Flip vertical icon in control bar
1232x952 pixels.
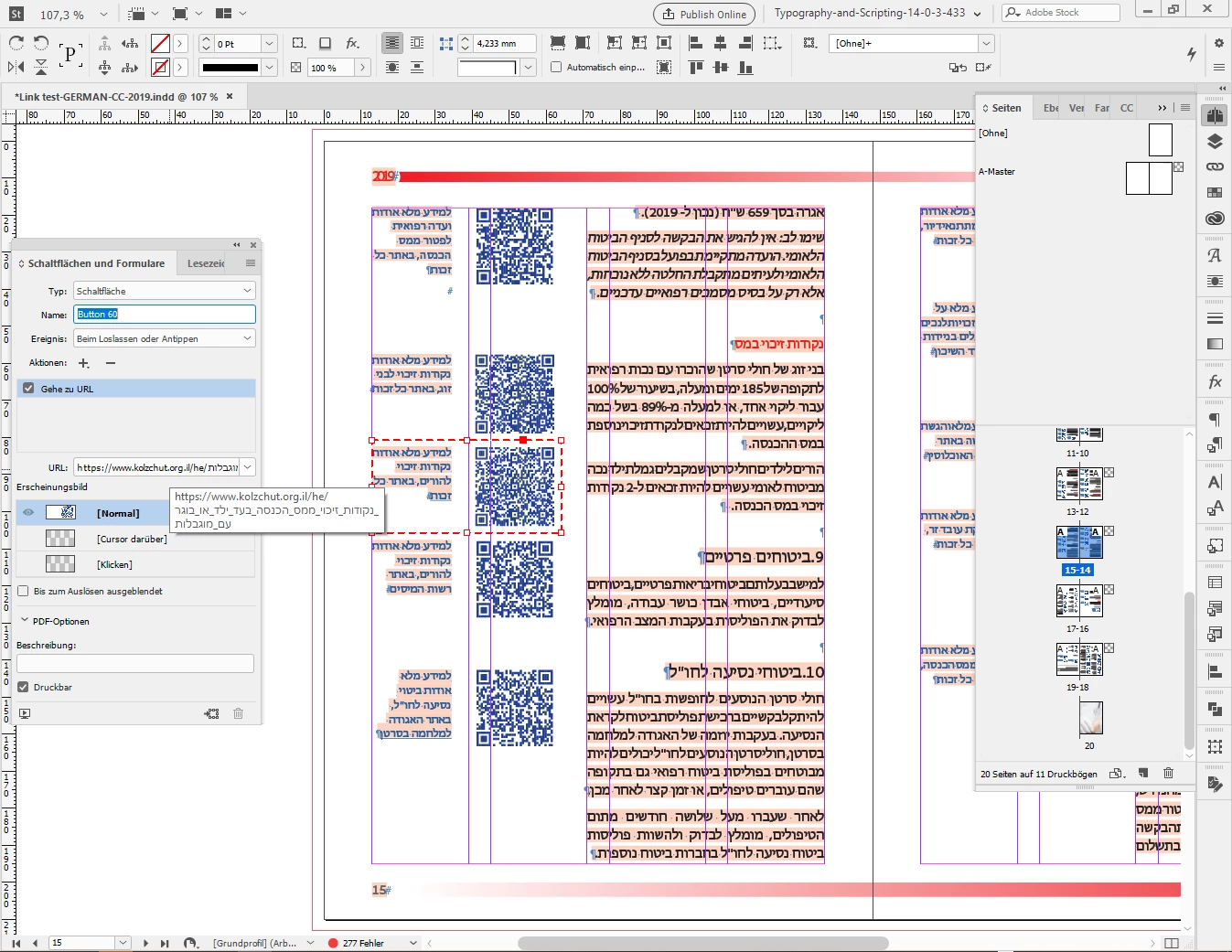pos(41,67)
